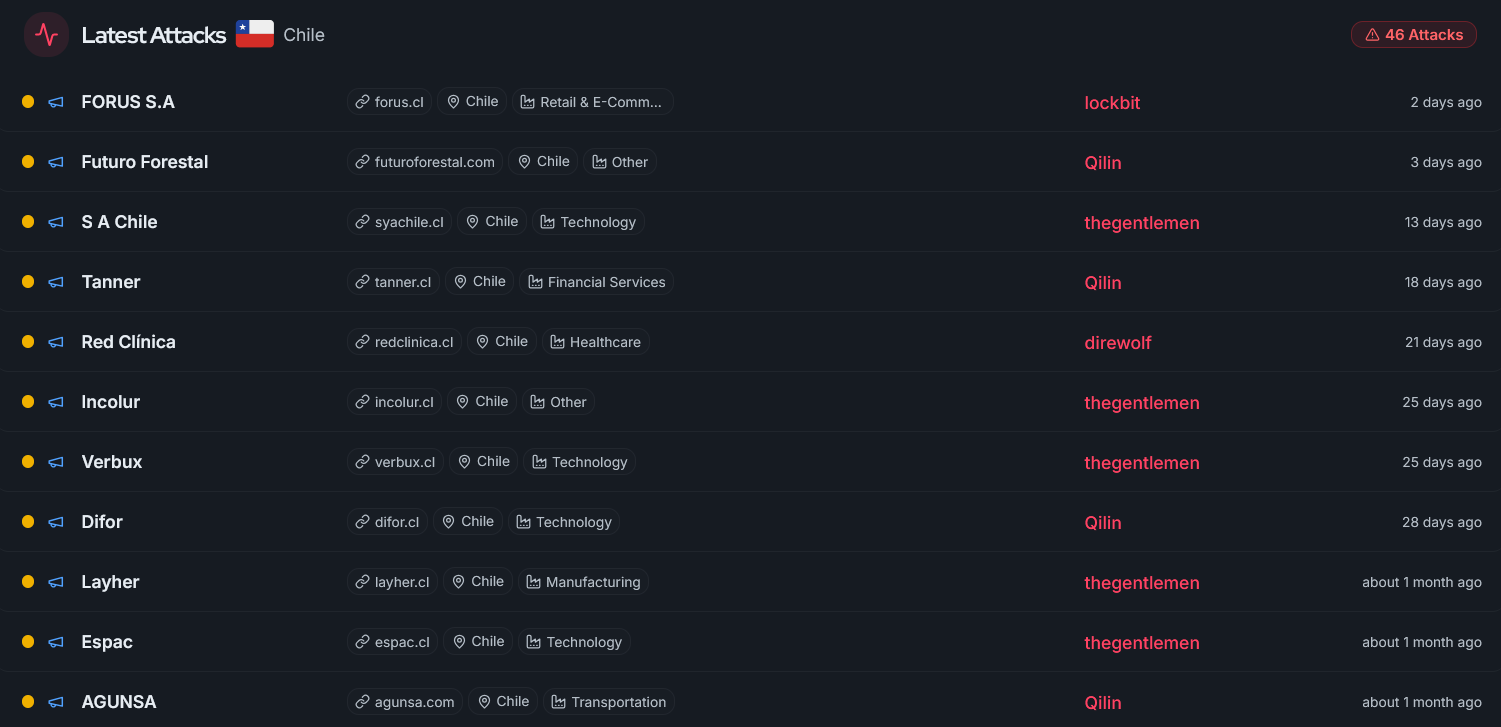Click the megaphone icon next to Difor
This screenshot has height=727, width=1501.
pos(56,522)
